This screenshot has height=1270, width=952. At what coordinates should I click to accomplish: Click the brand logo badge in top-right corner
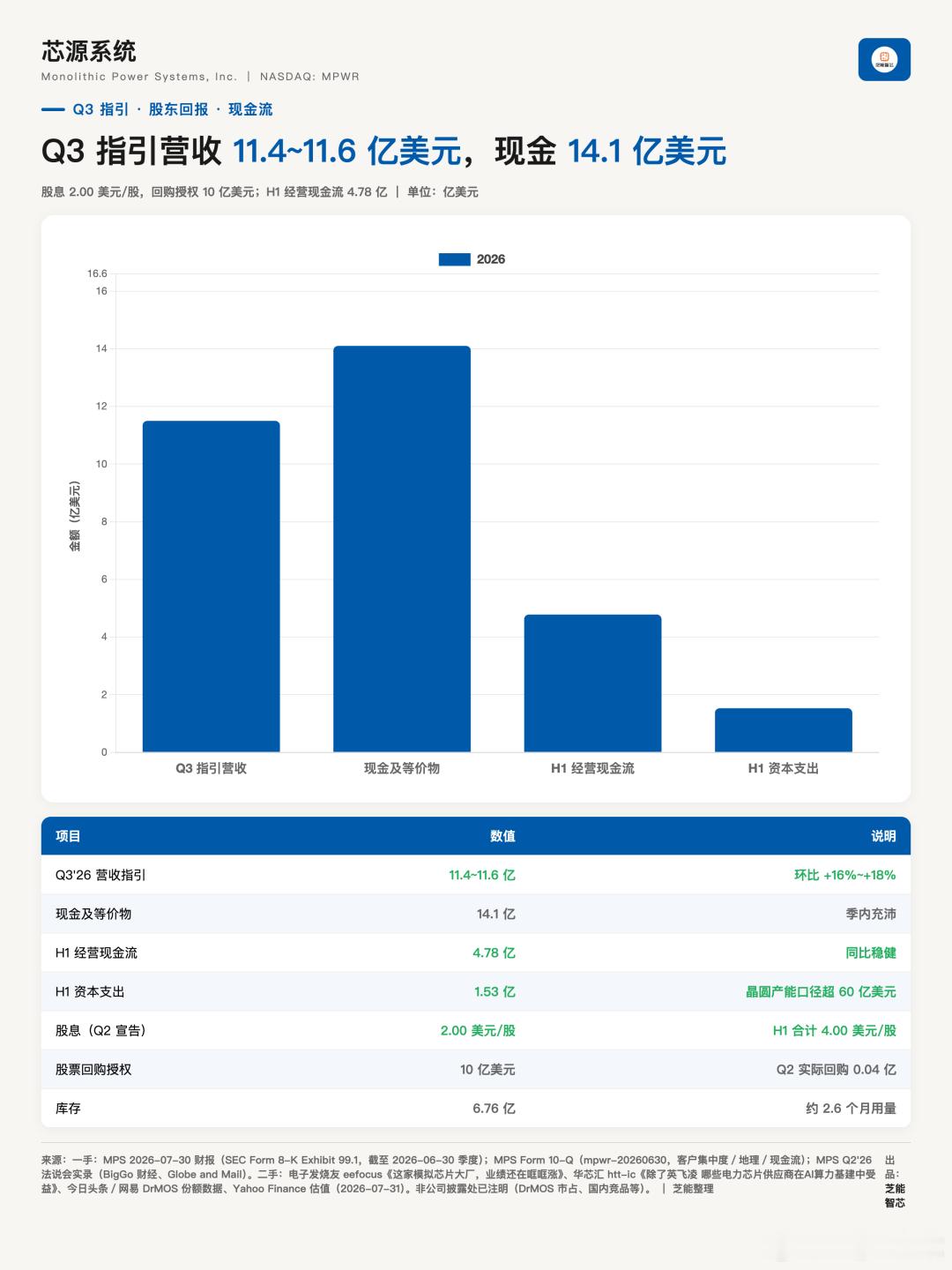click(x=884, y=59)
